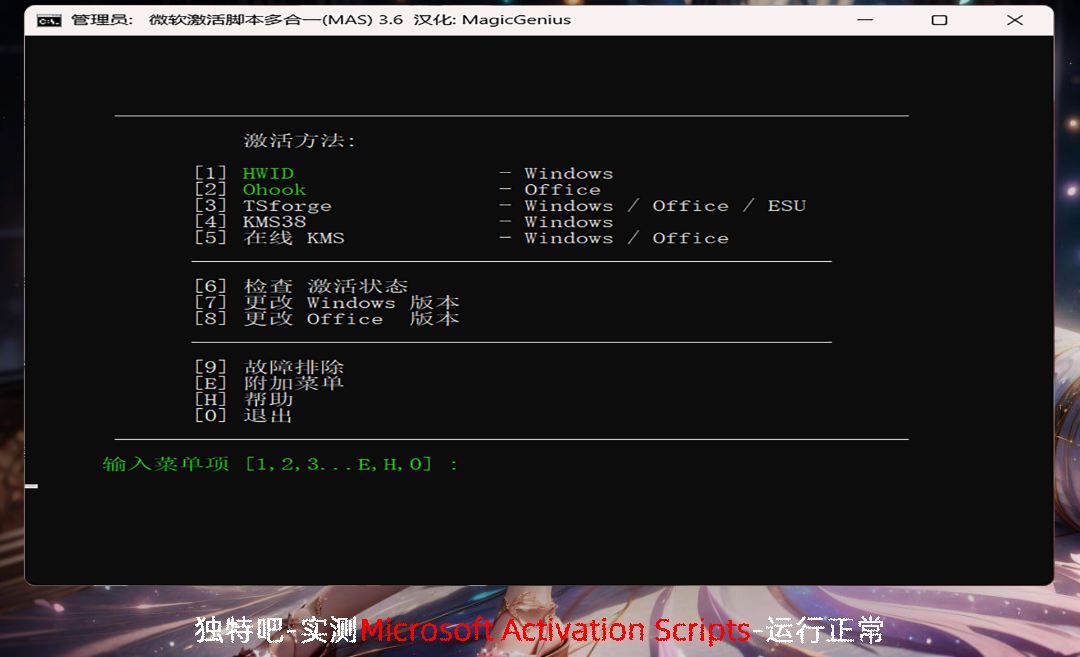Select the 在线 KMS option
1080x657 pixels.
pos(293,238)
